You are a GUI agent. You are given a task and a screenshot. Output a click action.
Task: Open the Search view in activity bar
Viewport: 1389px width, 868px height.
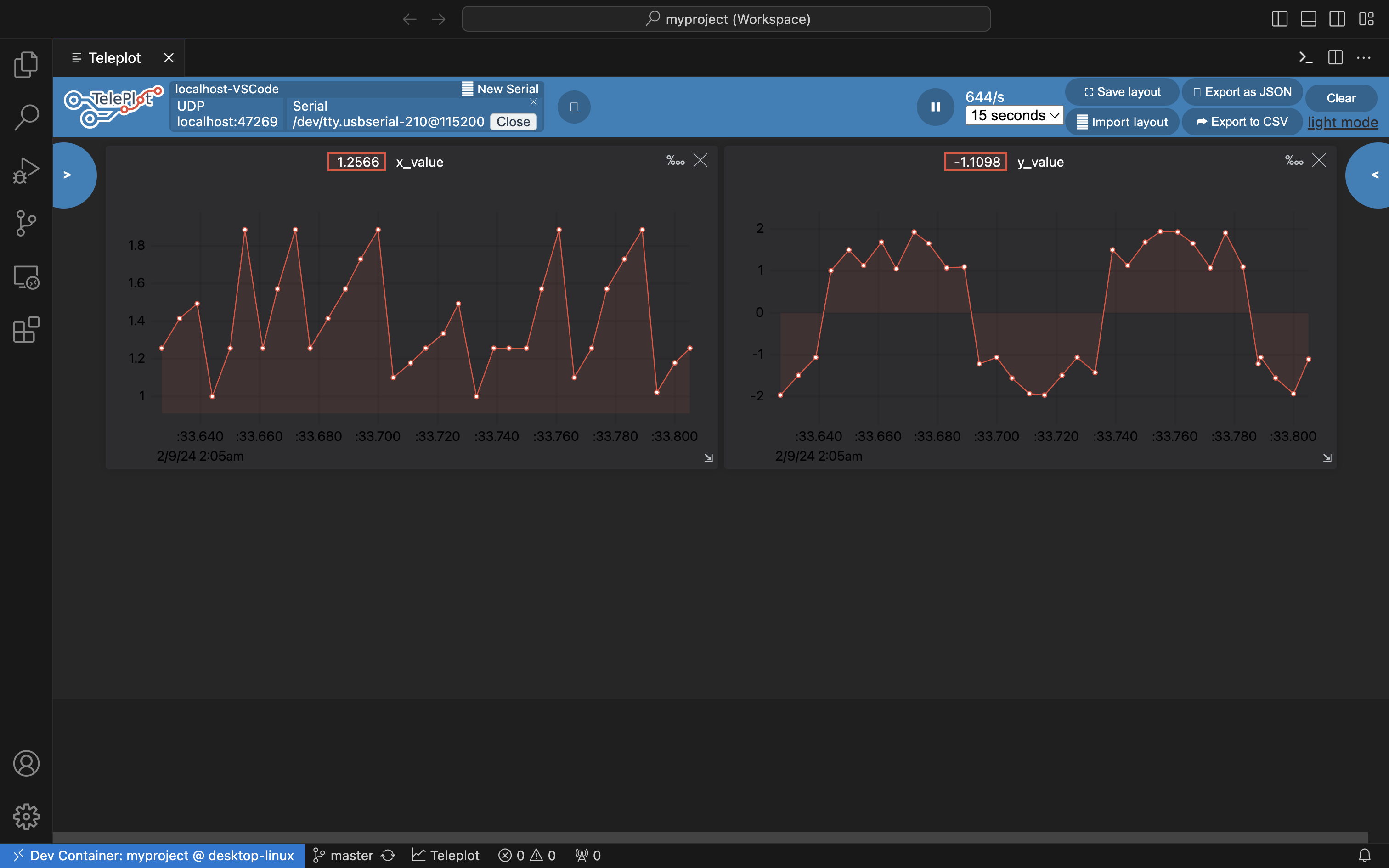[x=26, y=117]
